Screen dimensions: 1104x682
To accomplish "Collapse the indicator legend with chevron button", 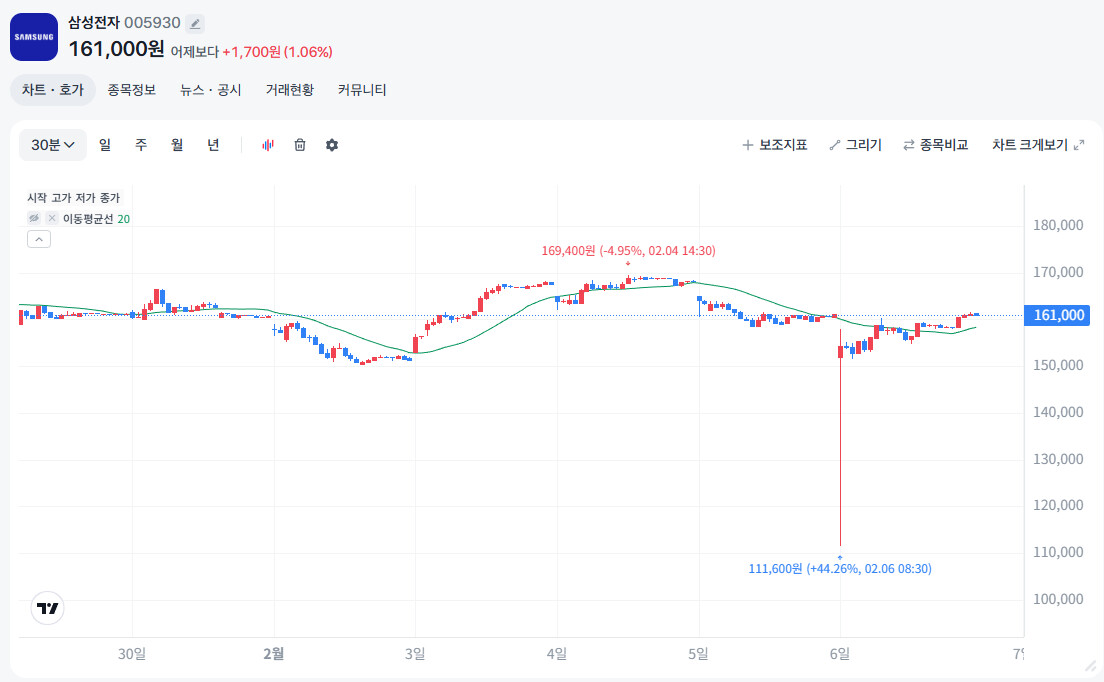I will pos(38,239).
